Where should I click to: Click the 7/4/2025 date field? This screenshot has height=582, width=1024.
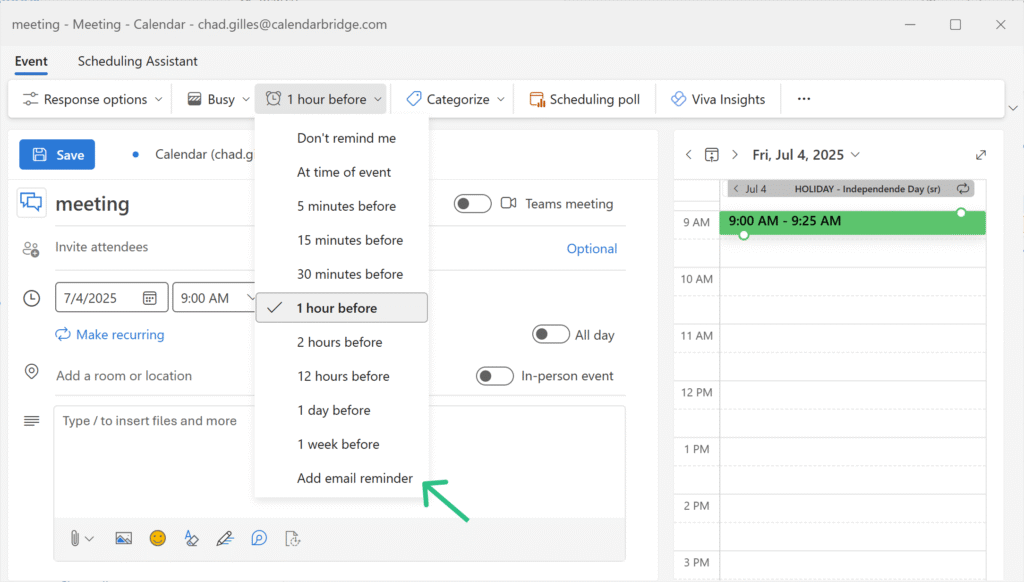pyautogui.click(x=112, y=298)
